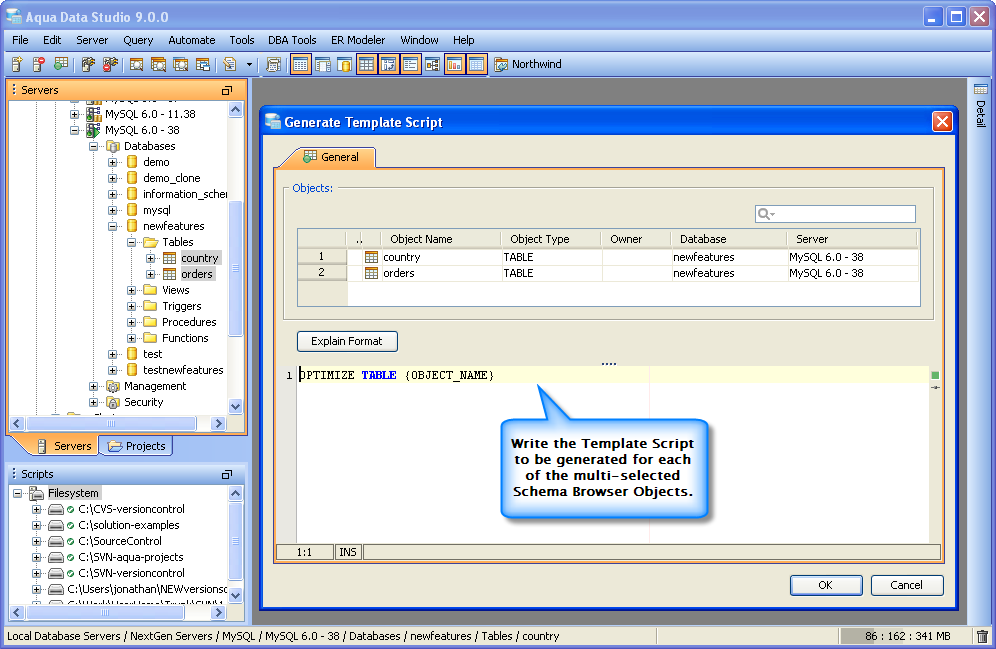Click the Northwind project toolbar button
Image resolution: width=996 pixels, height=649 pixels.
point(528,64)
